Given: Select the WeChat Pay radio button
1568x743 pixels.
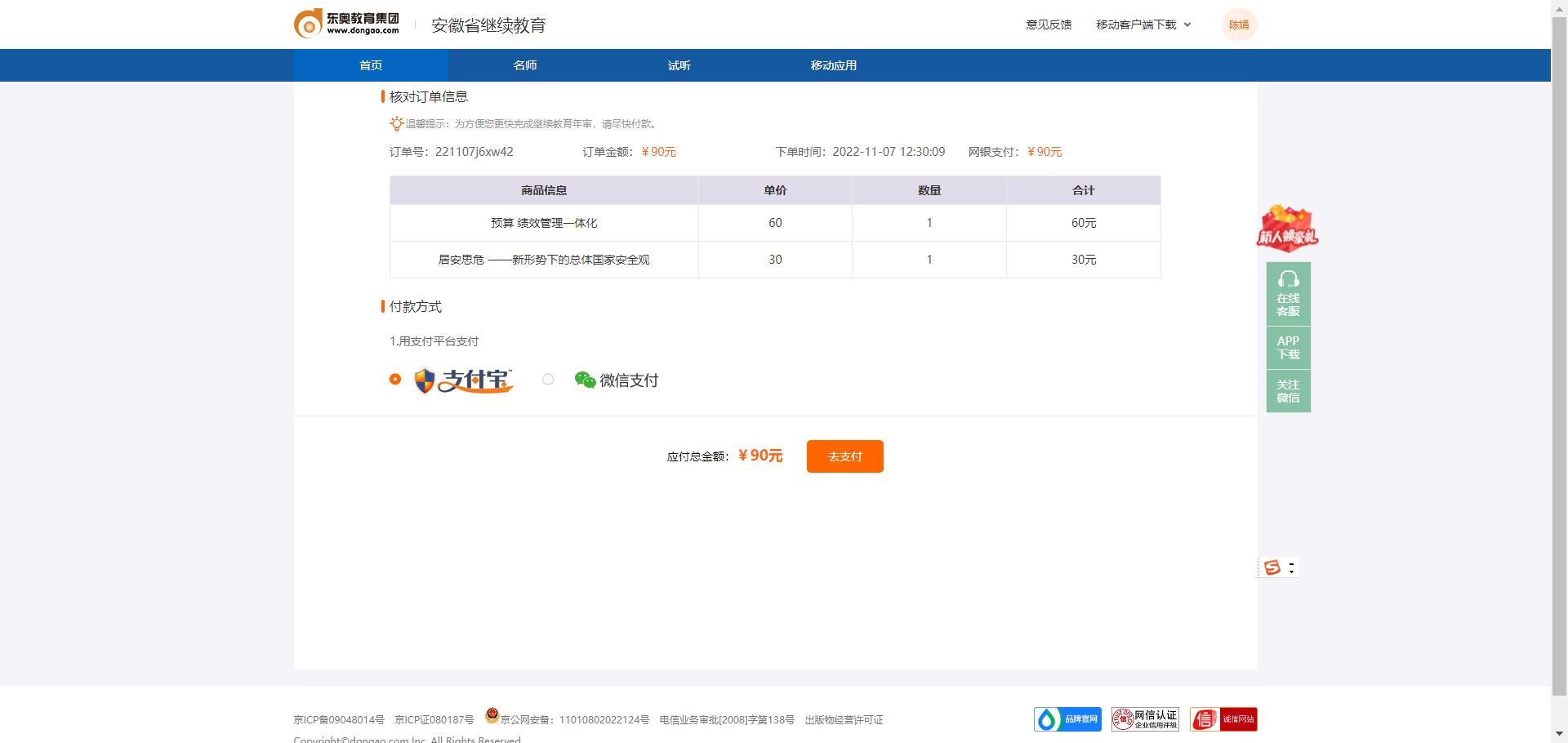Looking at the screenshot, I should (548, 380).
